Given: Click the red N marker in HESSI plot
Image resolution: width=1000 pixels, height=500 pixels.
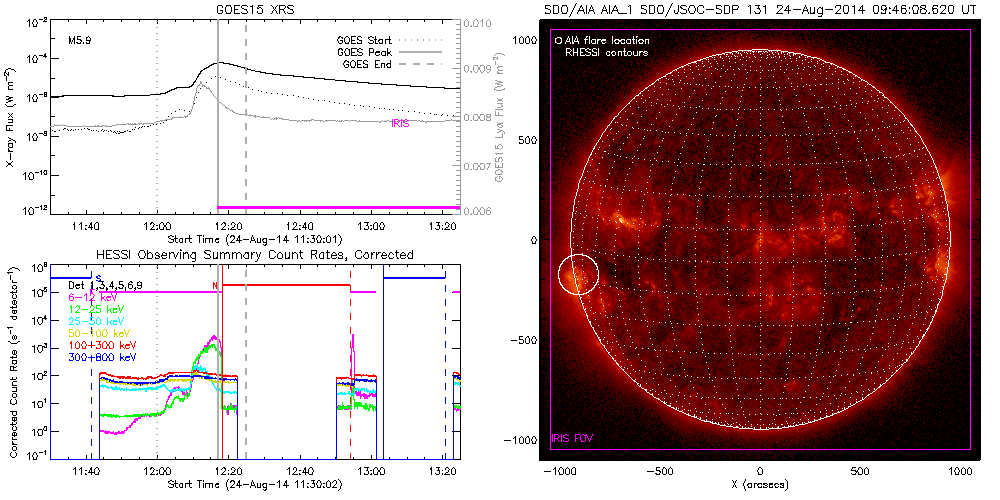Looking at the screenshot, I should (215, 286).
